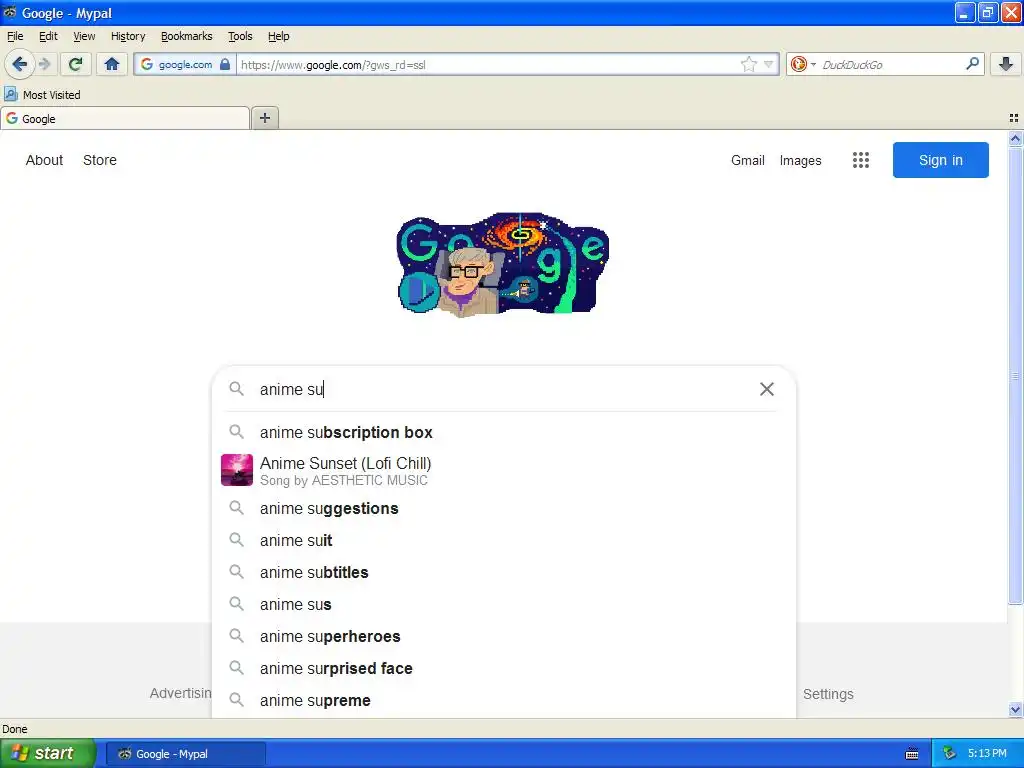Click magnifier beside anime suit suggestion
Viewport: 1024px width, 768px height.
236,540
